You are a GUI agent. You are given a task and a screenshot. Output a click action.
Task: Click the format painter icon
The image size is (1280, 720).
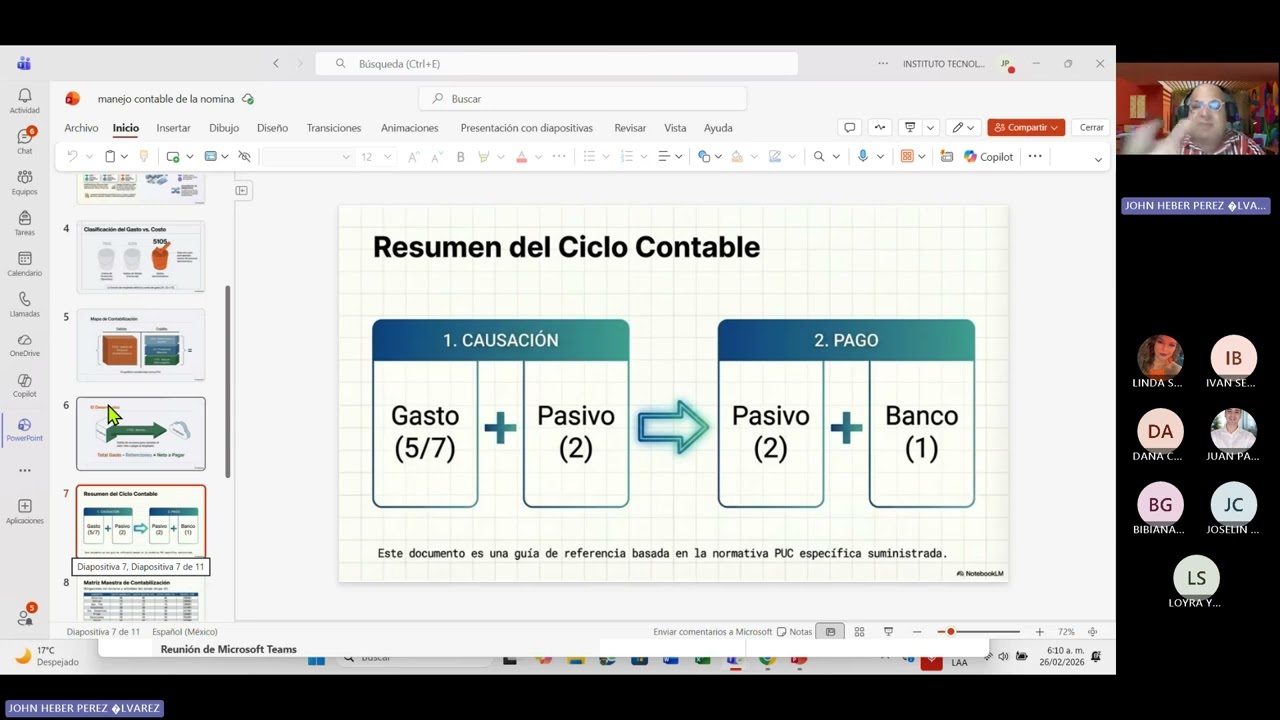(143, 157)
